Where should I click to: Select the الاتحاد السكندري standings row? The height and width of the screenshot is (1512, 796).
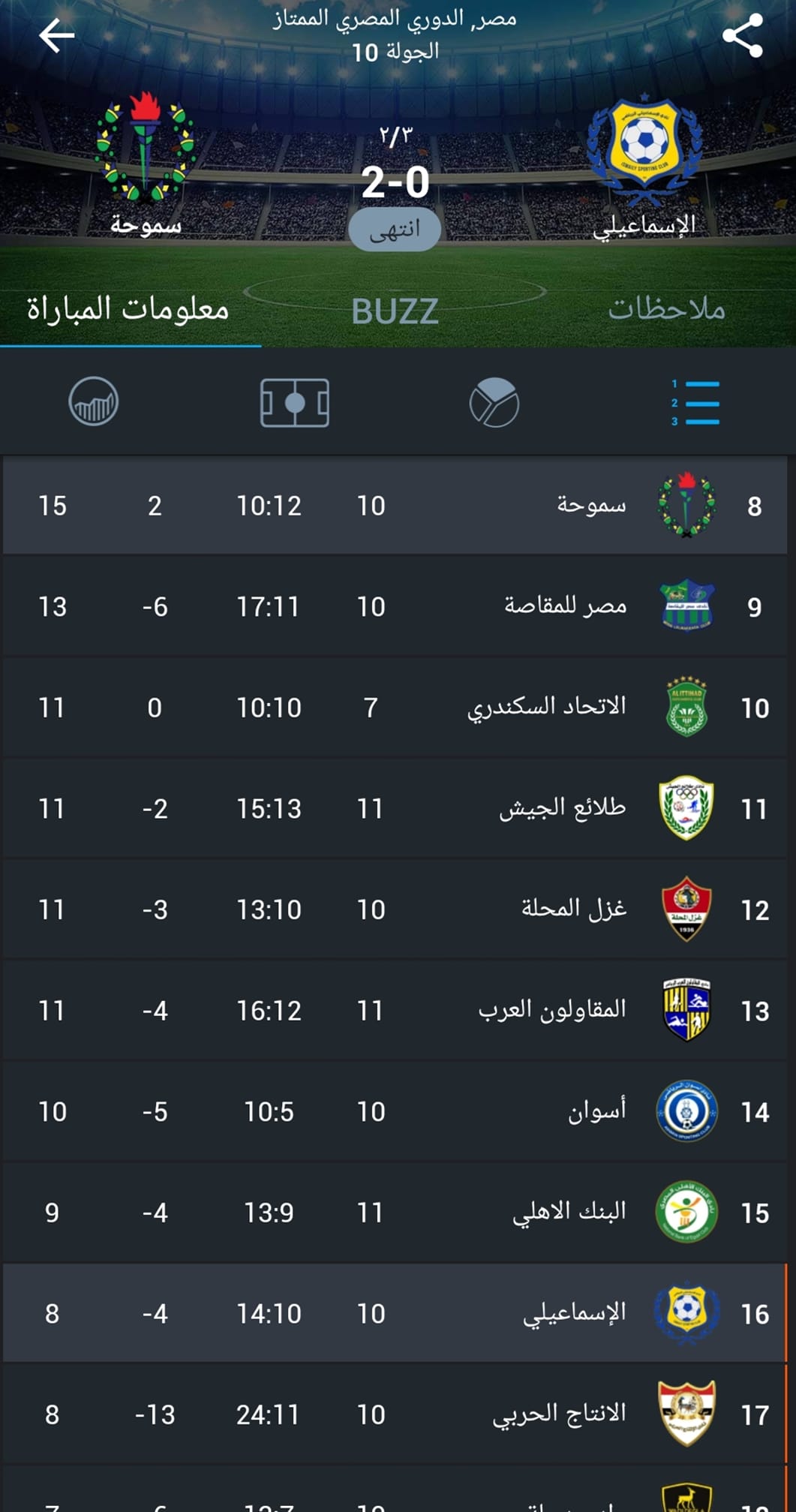coord(395,708)
